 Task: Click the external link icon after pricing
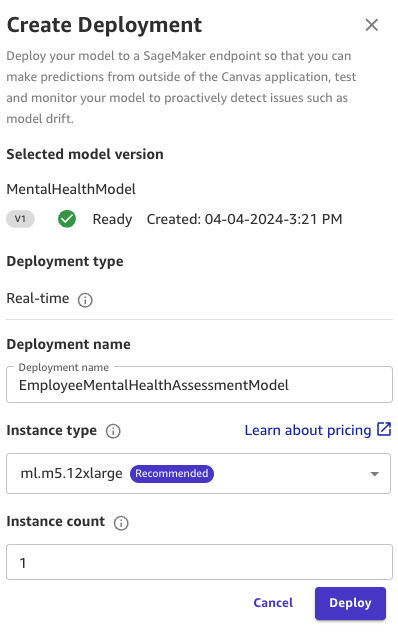pos(384,429)
